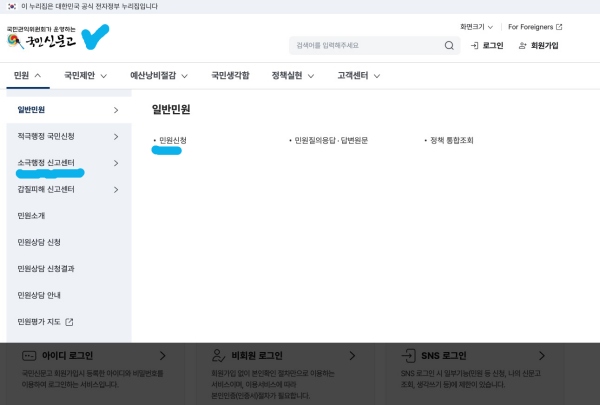This screenshot has width=600, height=405.
Task: Expand the 일반민원 submenu arrow
Action: click(x=116, y=110)
